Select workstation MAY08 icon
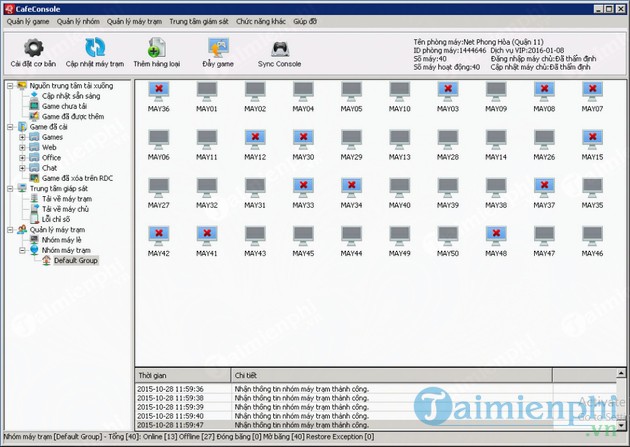The image size is (630, 447). click(544, 92)
